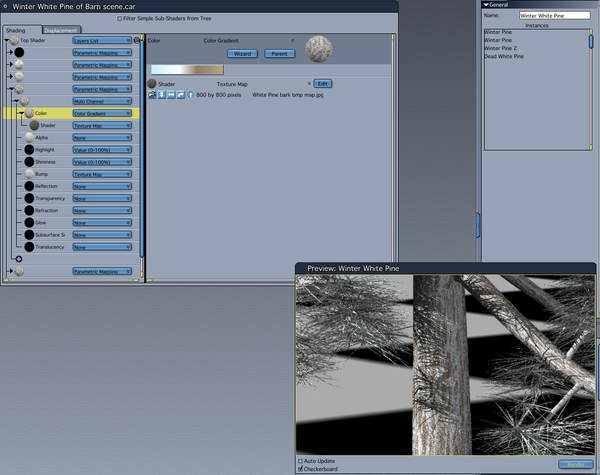Click the color gradient bar
Viewport: 600px width, 475px height.
pos(187,69)
